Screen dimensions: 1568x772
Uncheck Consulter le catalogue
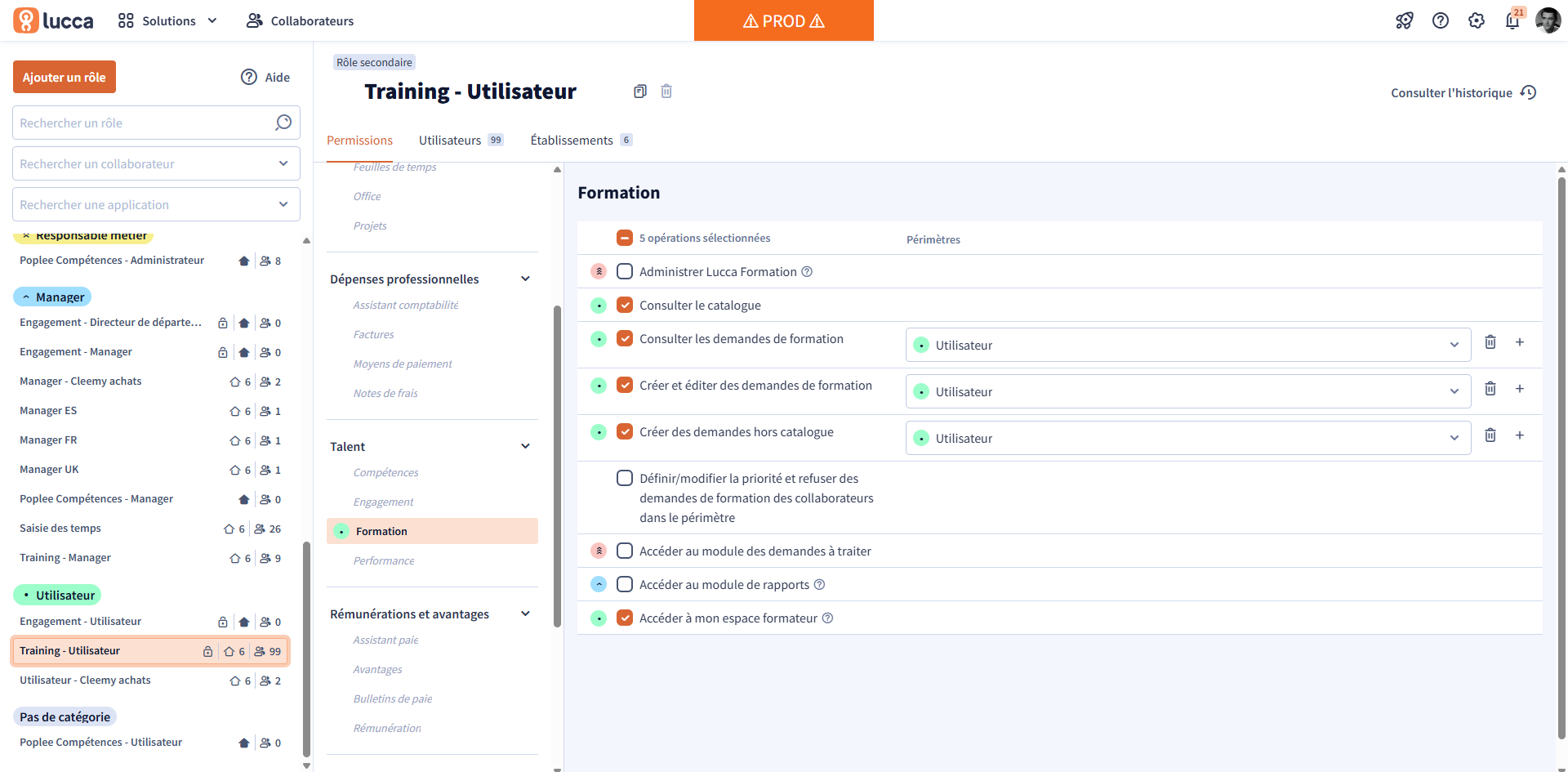coord(625,305)
